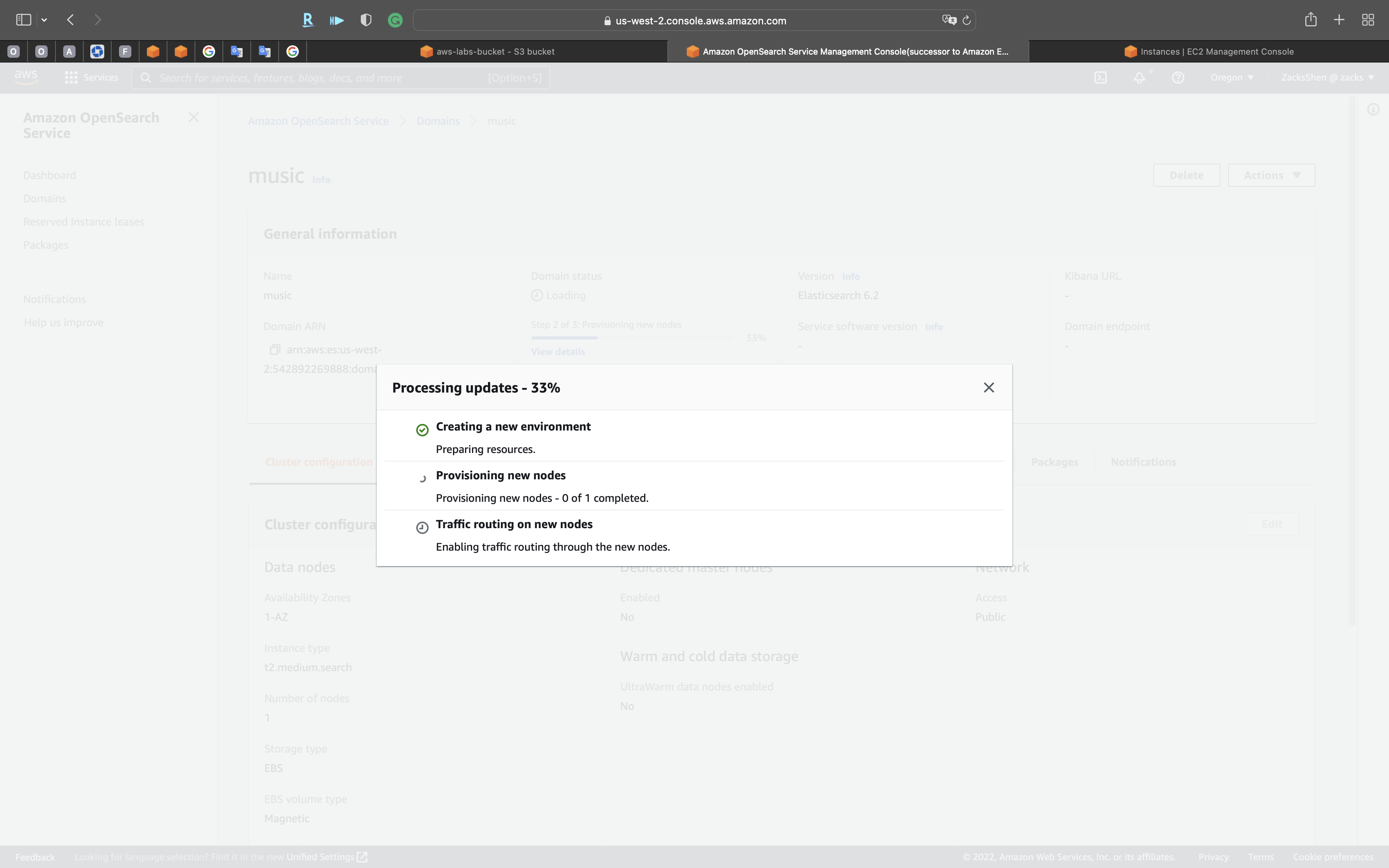
Task: Expand the Actions dropdown button
Action: (x=1271, y=175)
